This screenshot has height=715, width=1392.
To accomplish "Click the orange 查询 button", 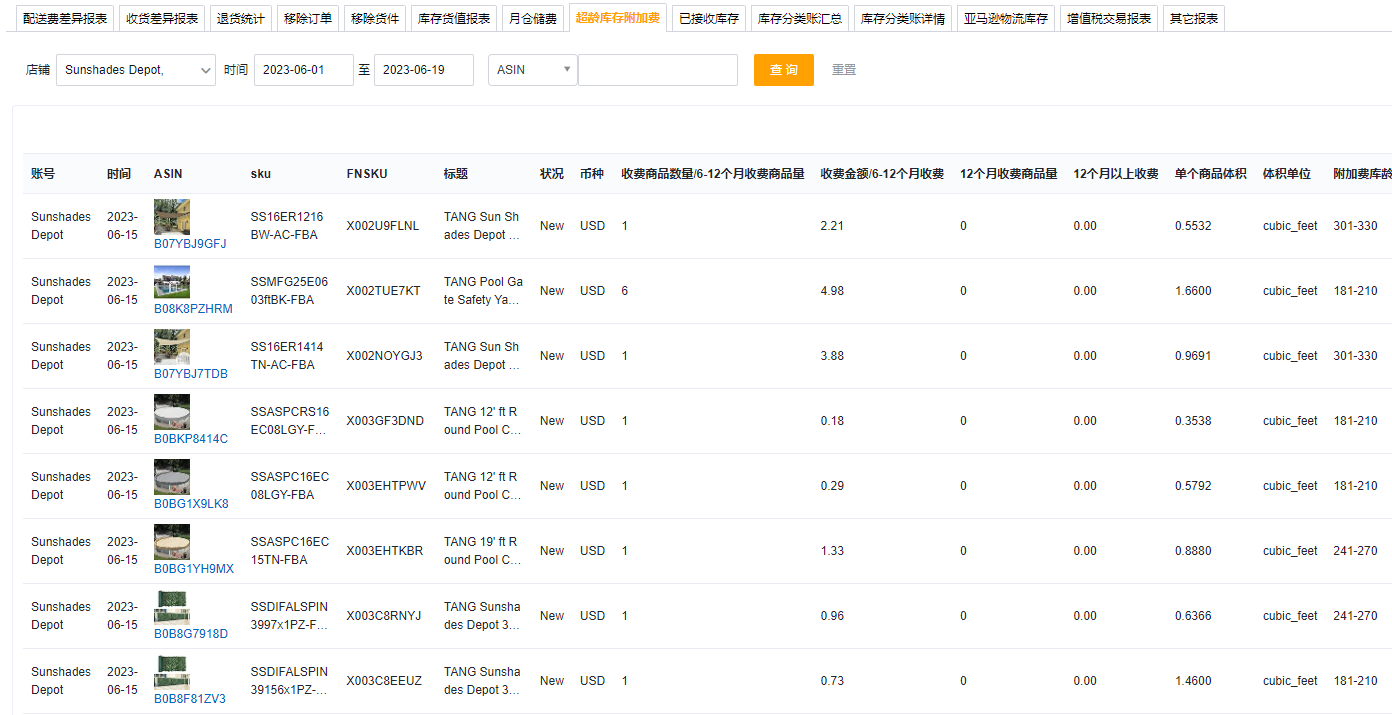I will (783, 70).
